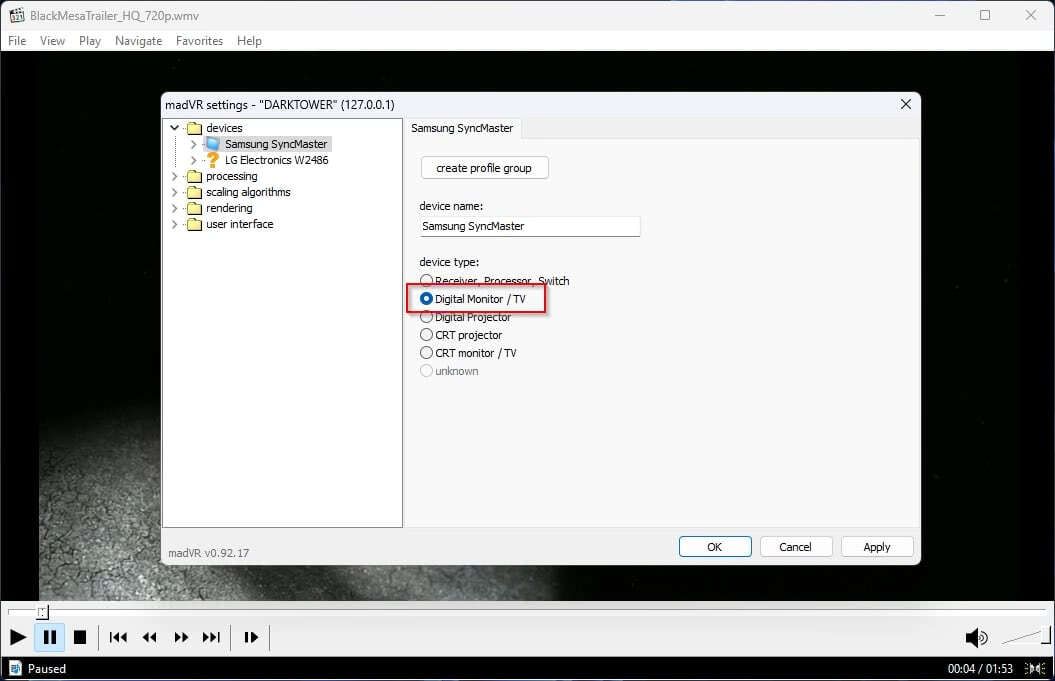Click the 00:04 / 01:53 time display
The image size is (1055, 681).
[x=980, y=668]
